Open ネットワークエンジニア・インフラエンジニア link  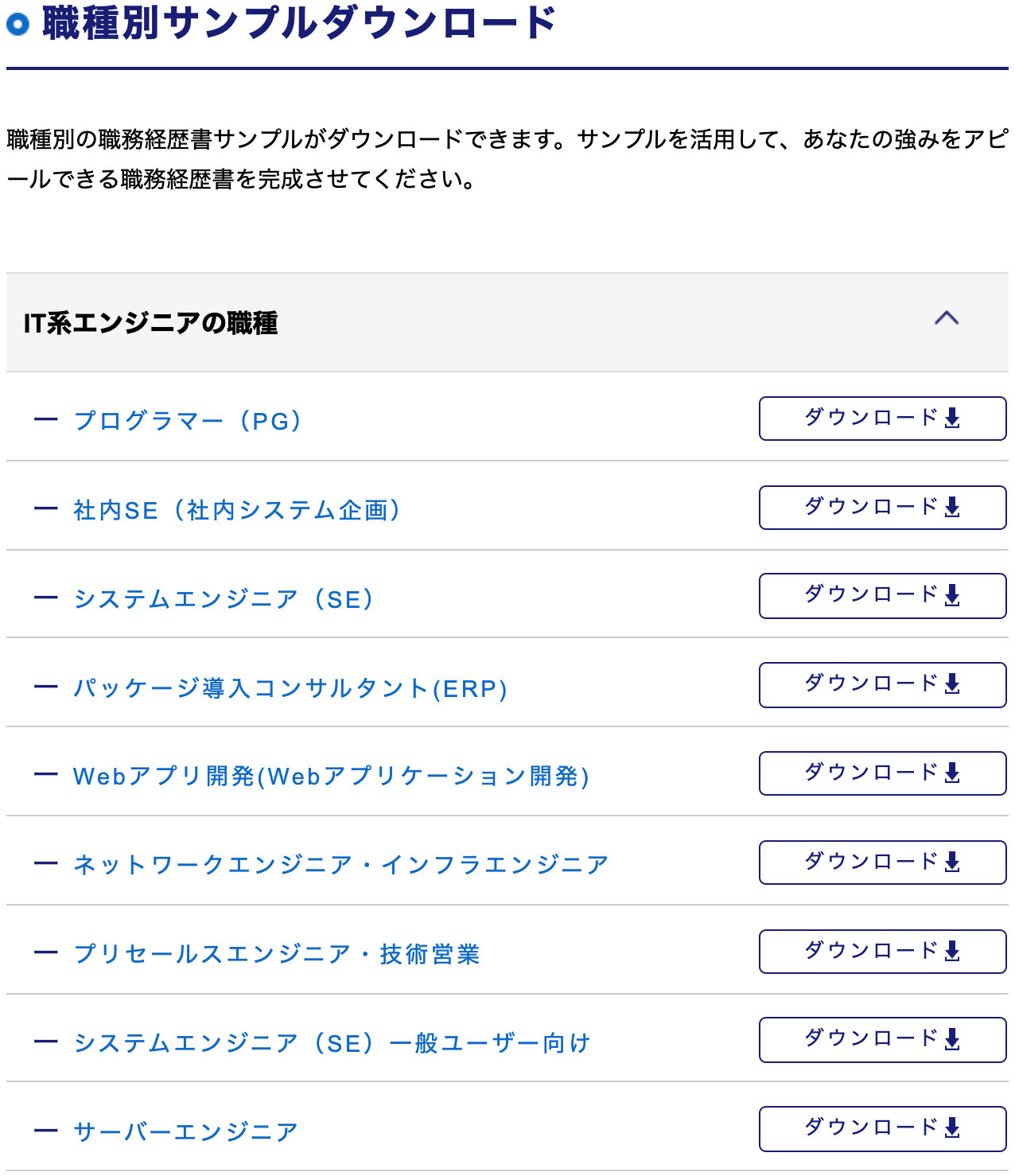coord(341,864)
